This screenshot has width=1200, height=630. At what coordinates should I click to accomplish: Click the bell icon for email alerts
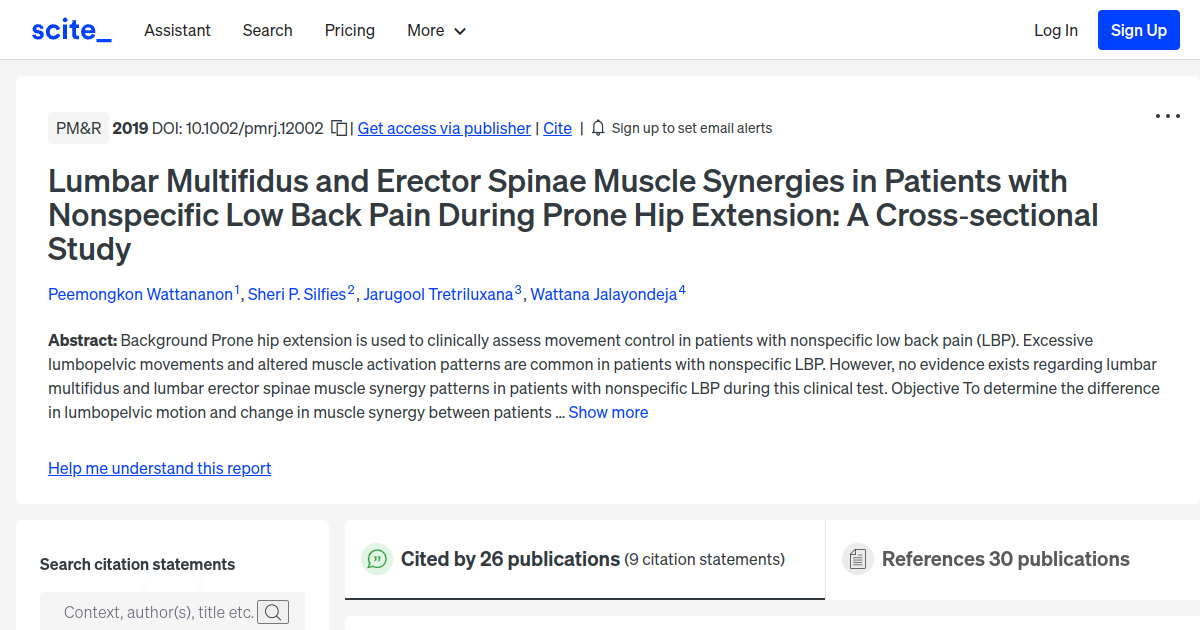[597, 128]
